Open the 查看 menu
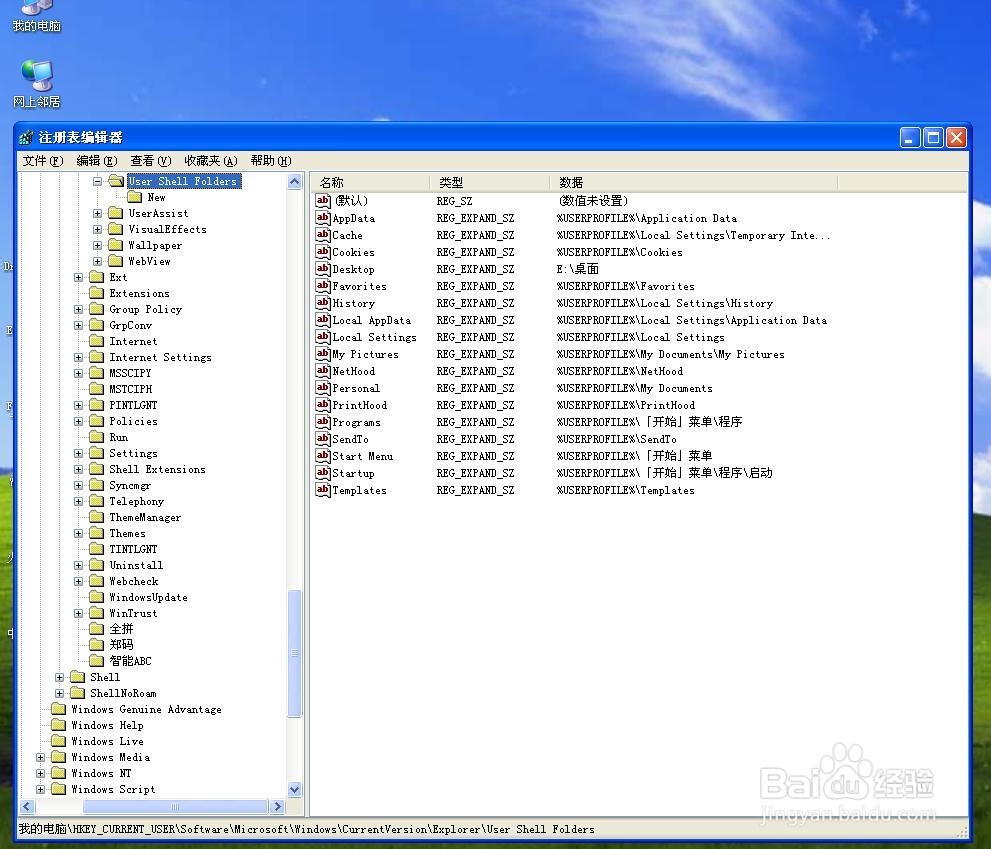This screenshot has height=849, width=991. (x=150, y=161)
